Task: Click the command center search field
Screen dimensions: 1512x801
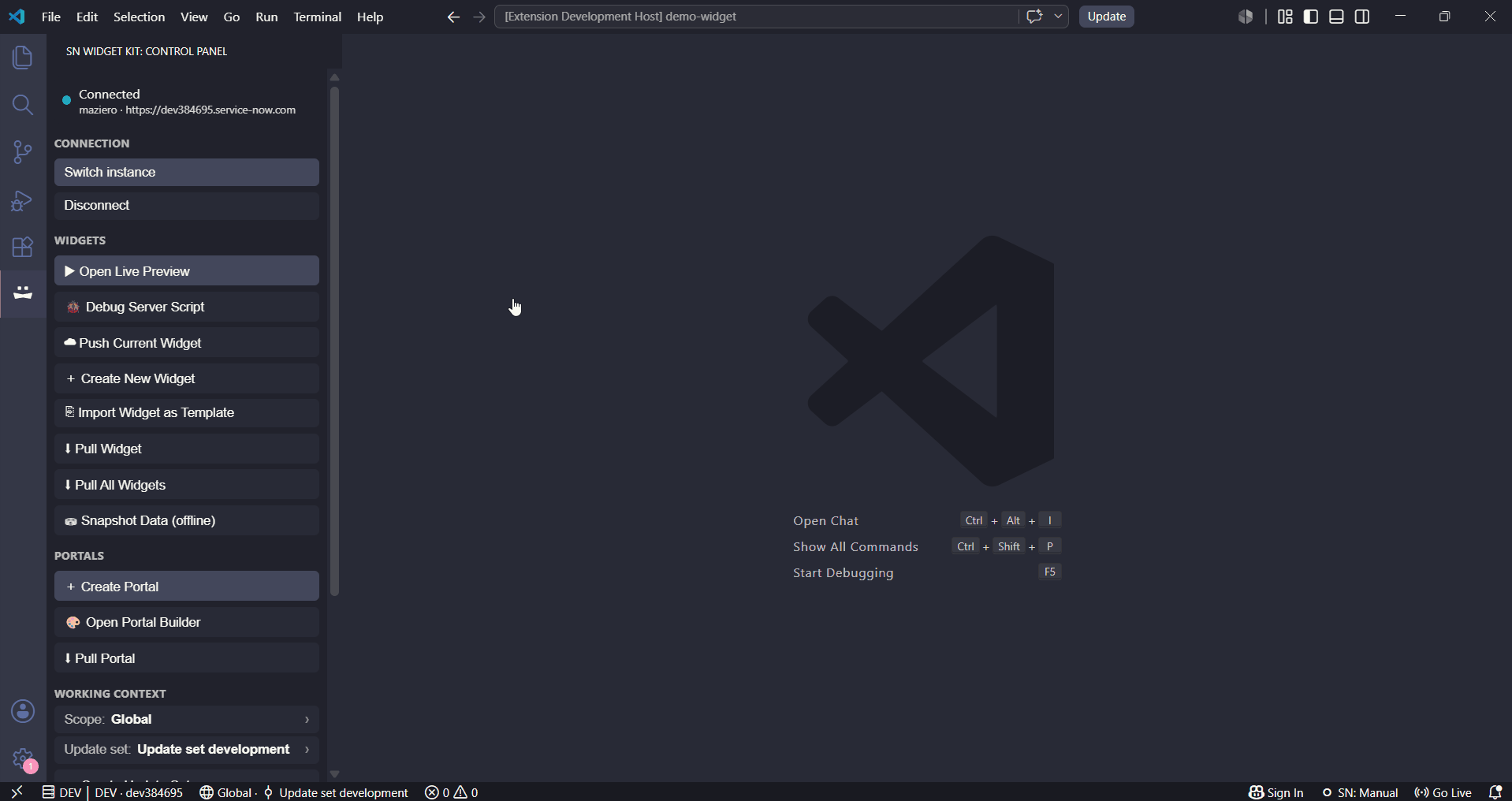Action: click(755, 17)
